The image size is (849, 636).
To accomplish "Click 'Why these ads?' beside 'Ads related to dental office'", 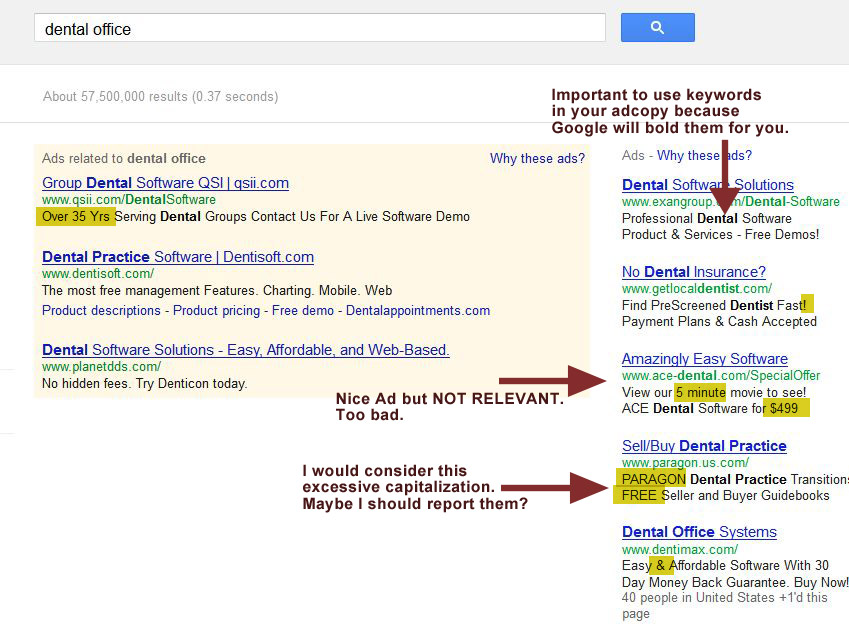I will click(536, 159).
